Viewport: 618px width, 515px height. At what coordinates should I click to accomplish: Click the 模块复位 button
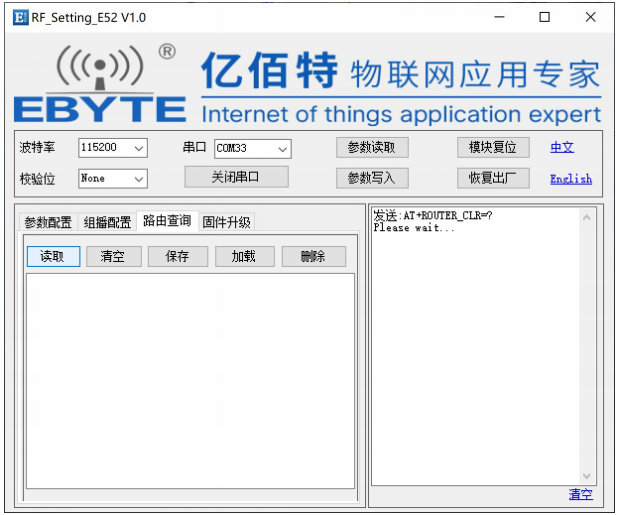pos(492,147)
